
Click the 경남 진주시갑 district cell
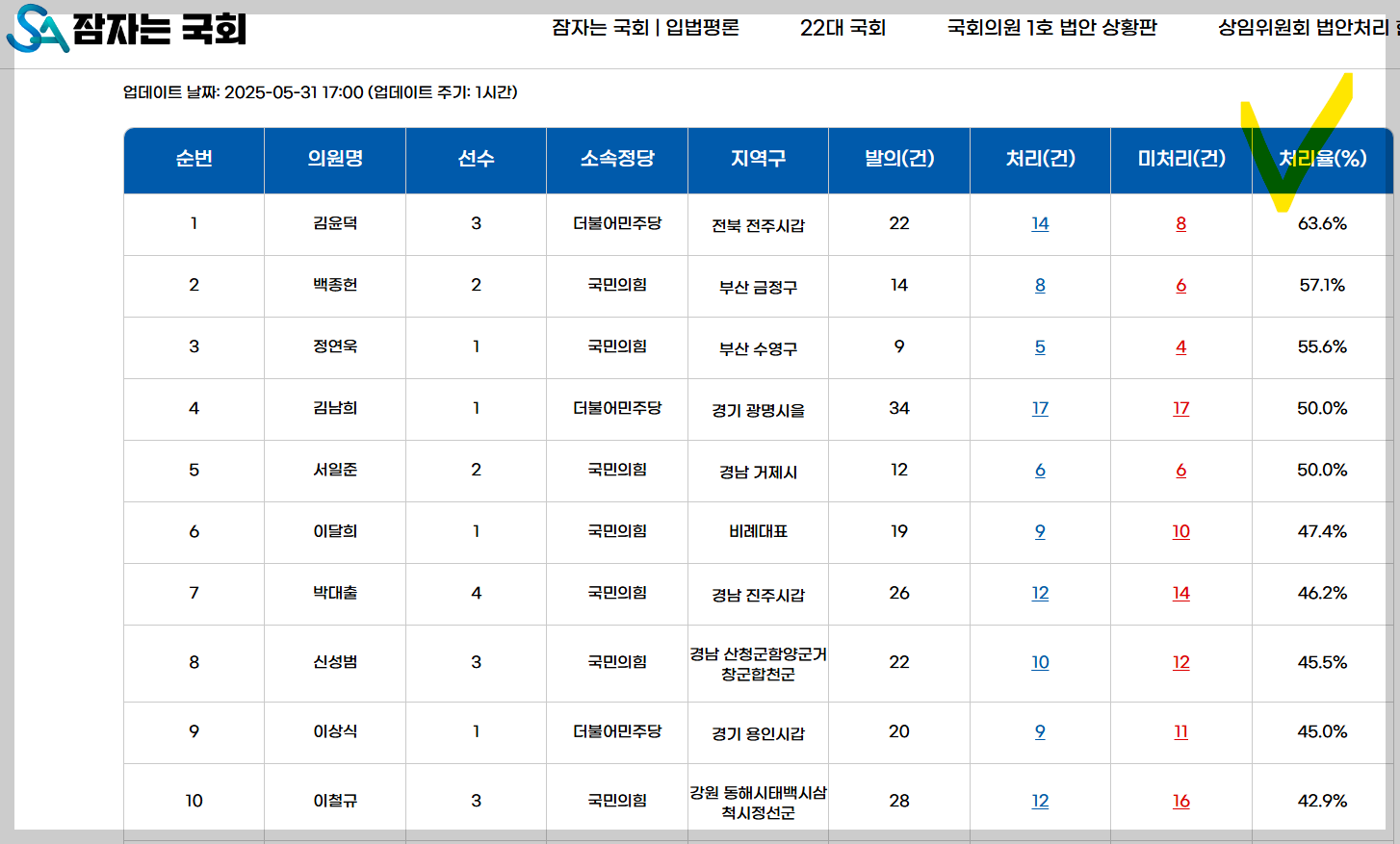758,595
